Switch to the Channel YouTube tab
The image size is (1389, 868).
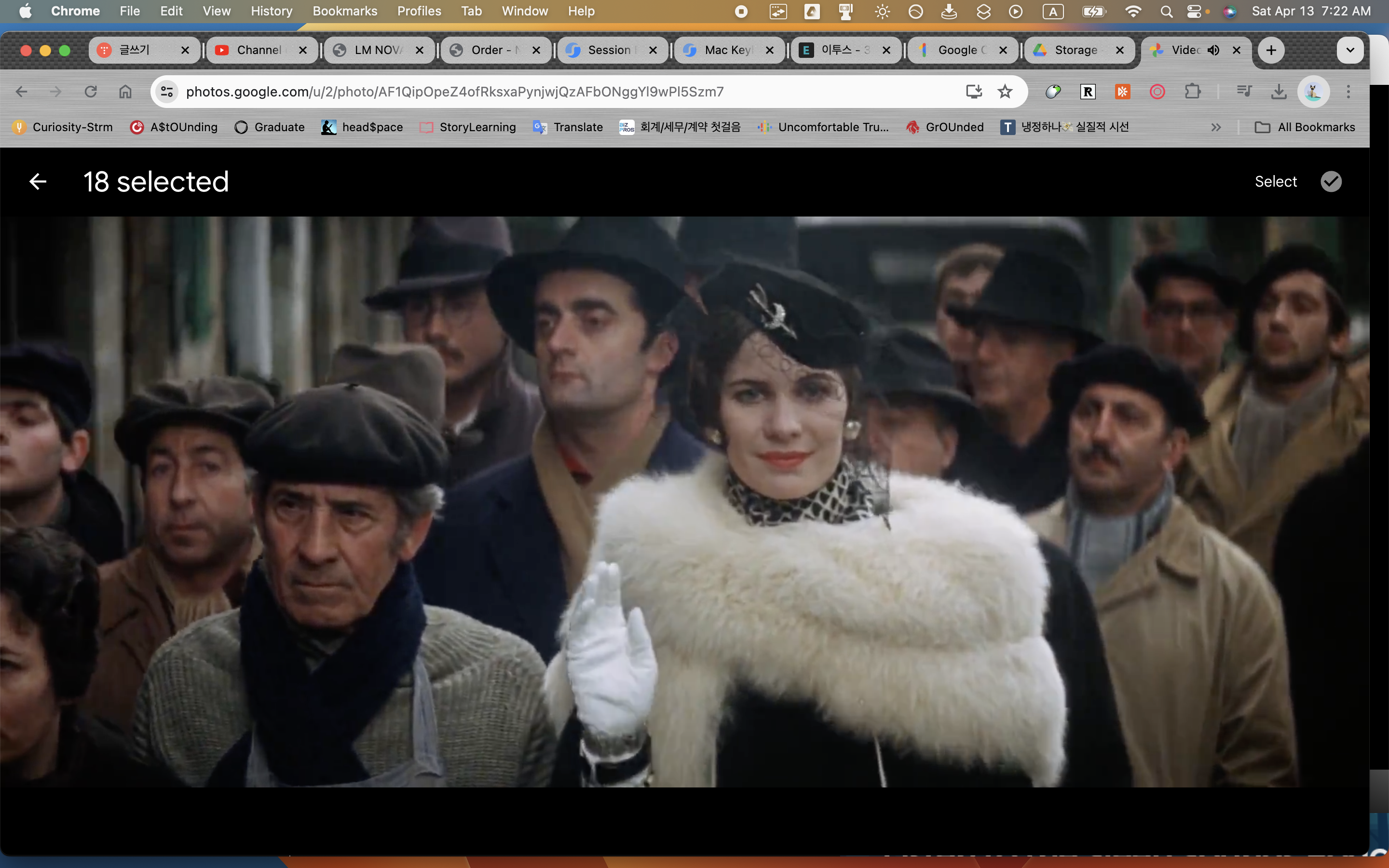(x=261, y=50)
